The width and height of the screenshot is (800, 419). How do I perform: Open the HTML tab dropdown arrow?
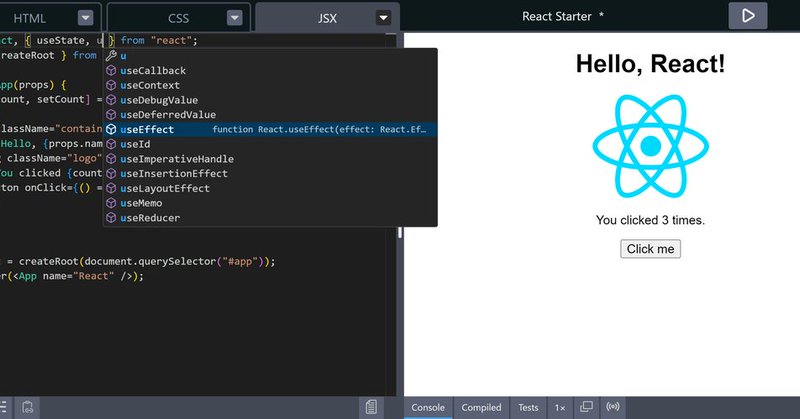[x=86, y=18]
